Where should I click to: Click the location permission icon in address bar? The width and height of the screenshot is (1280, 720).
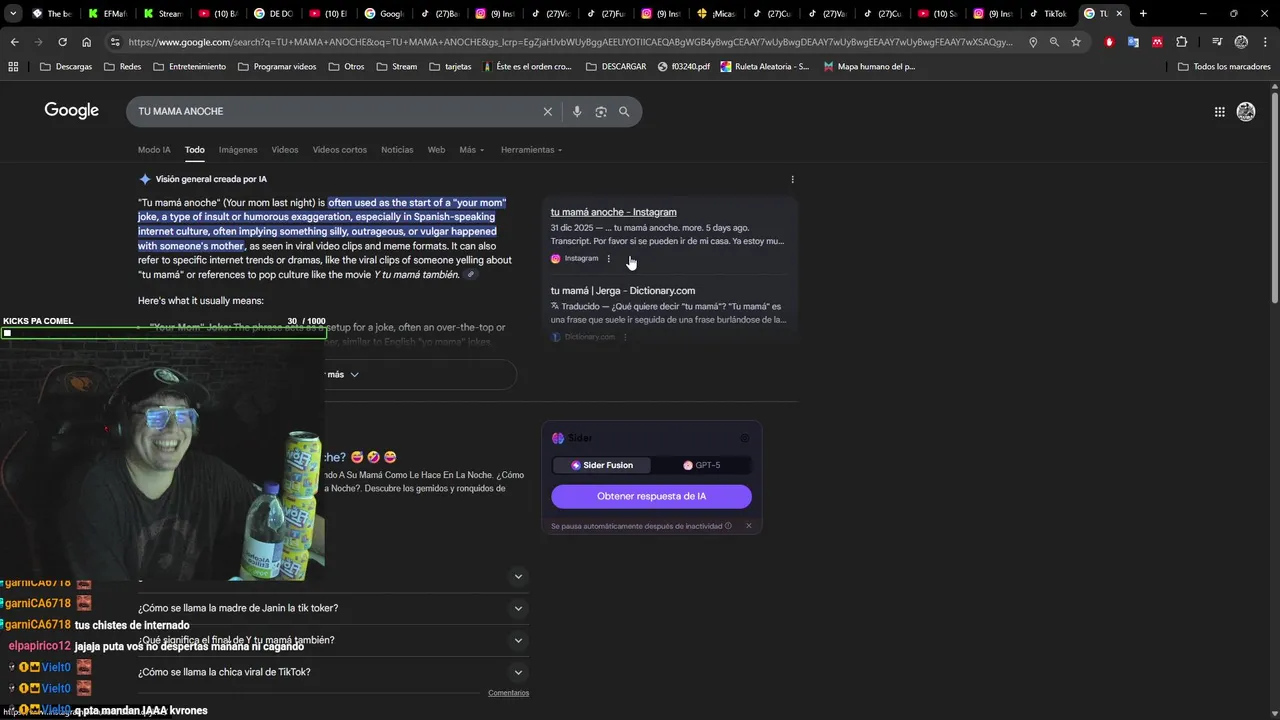1033,42
